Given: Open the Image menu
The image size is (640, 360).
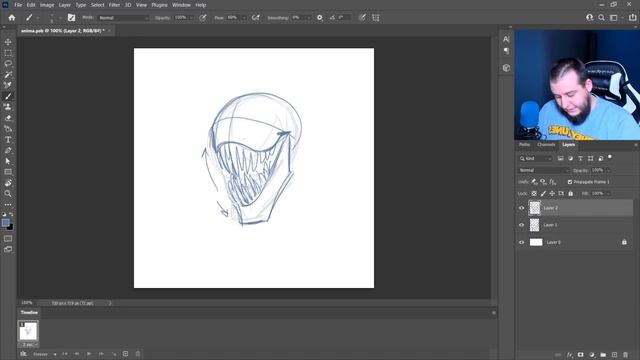Looking at the screenshot, I should pos(47,5).
